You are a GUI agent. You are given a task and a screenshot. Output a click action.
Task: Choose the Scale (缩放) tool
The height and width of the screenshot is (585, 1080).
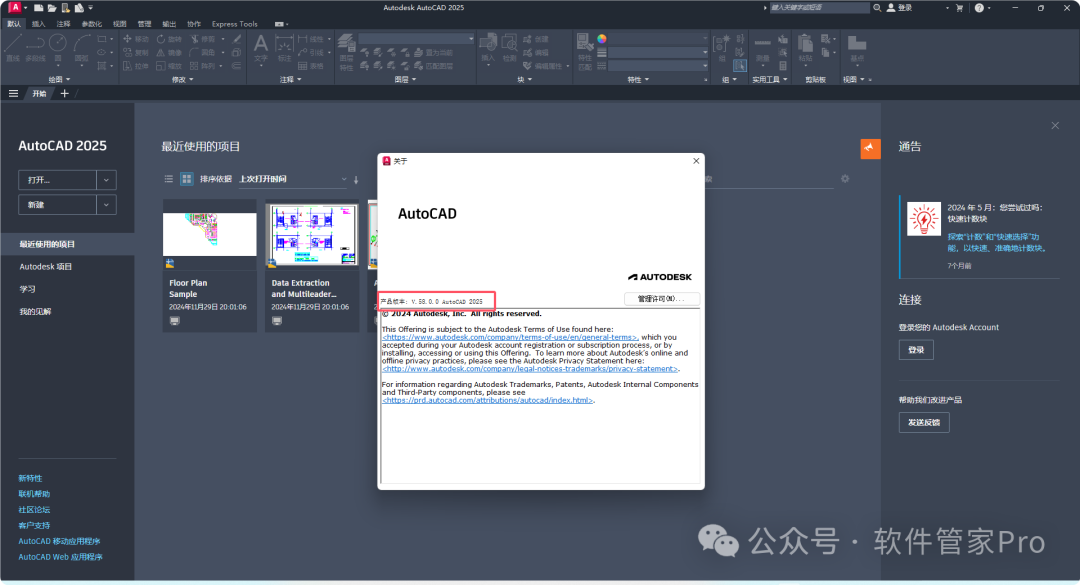169,66
